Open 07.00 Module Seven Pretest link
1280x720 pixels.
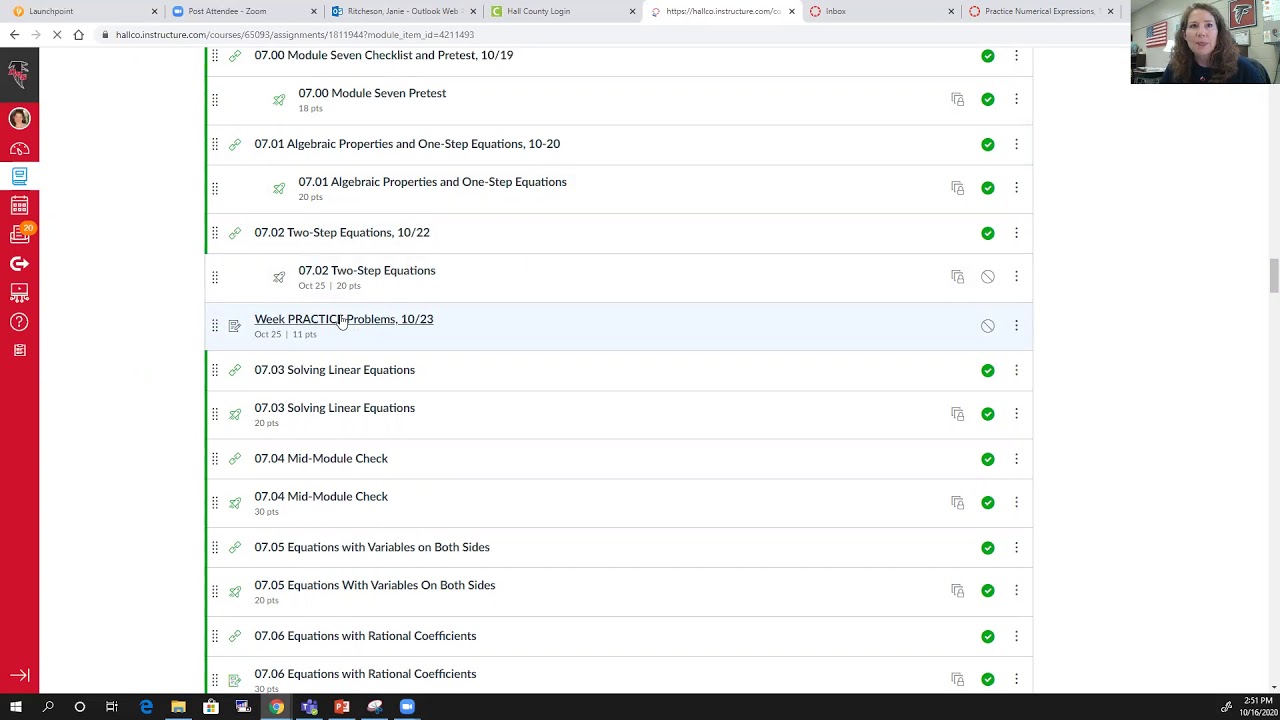(372, 93)
